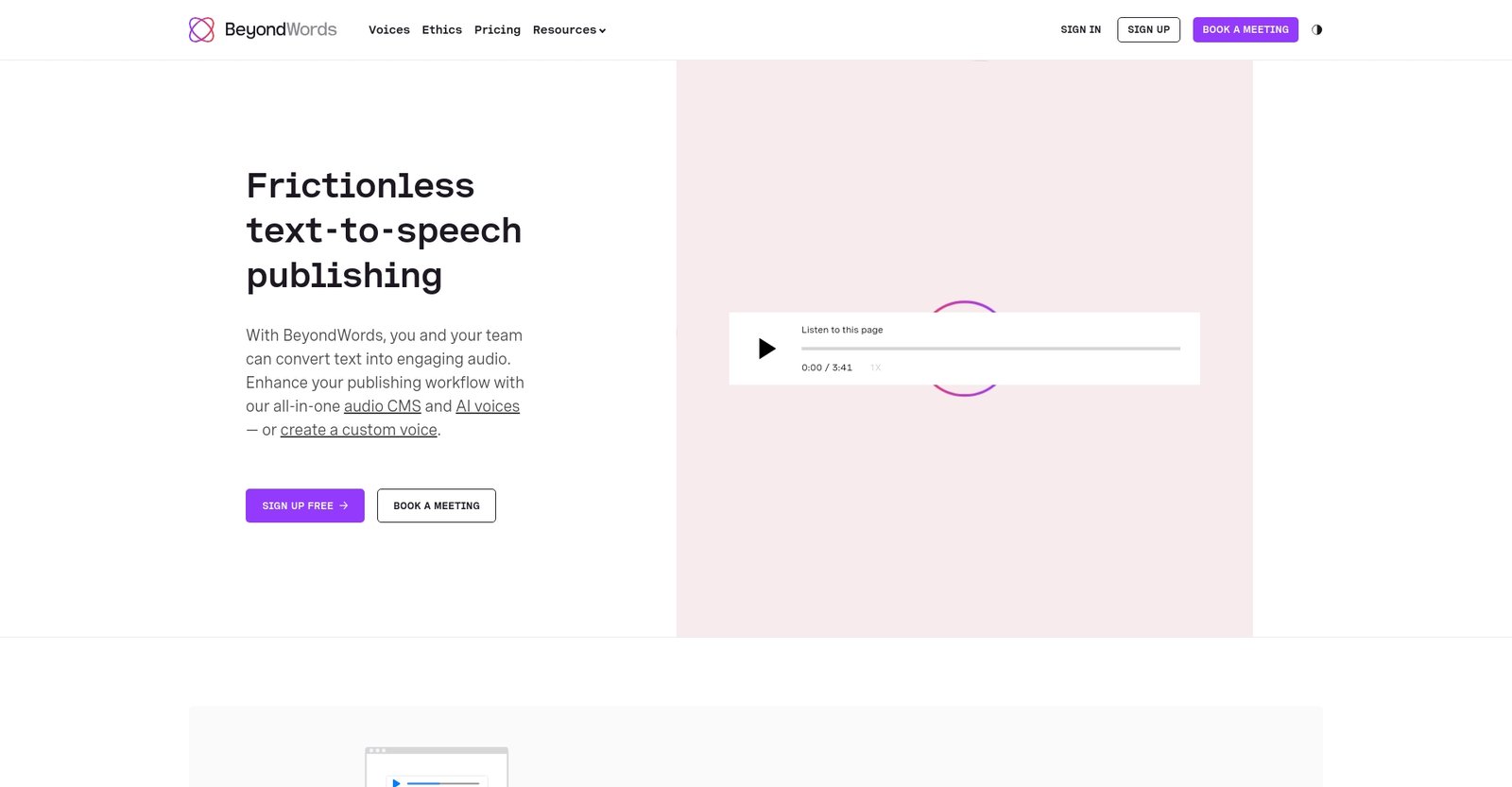Viewport: 1512px width, 787px height.
Task: Click the BeyondWords logo icon
Action: tap(201, 30)
